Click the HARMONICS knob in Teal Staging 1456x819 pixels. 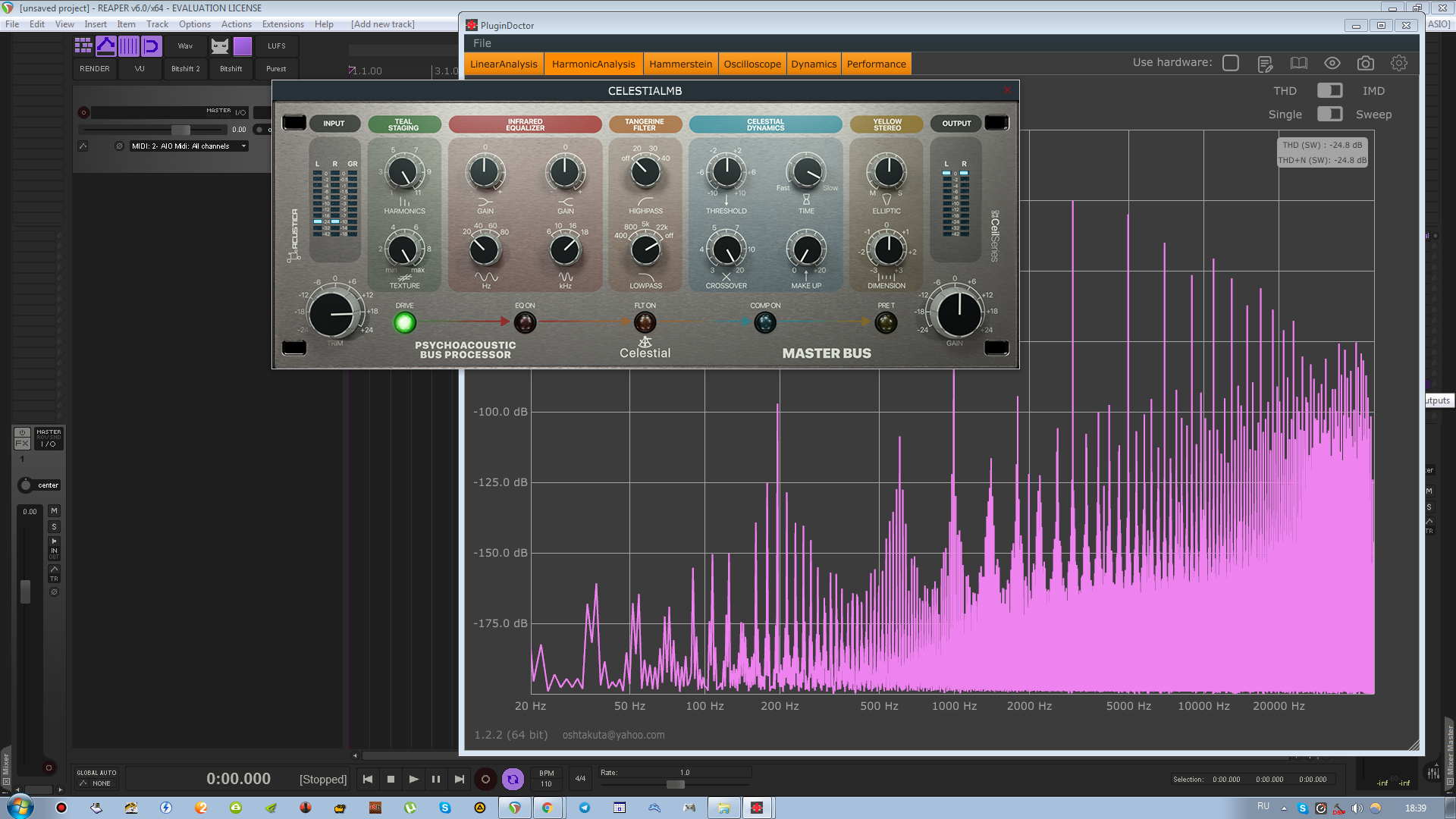pyautogui.click(x=404, y=173)
